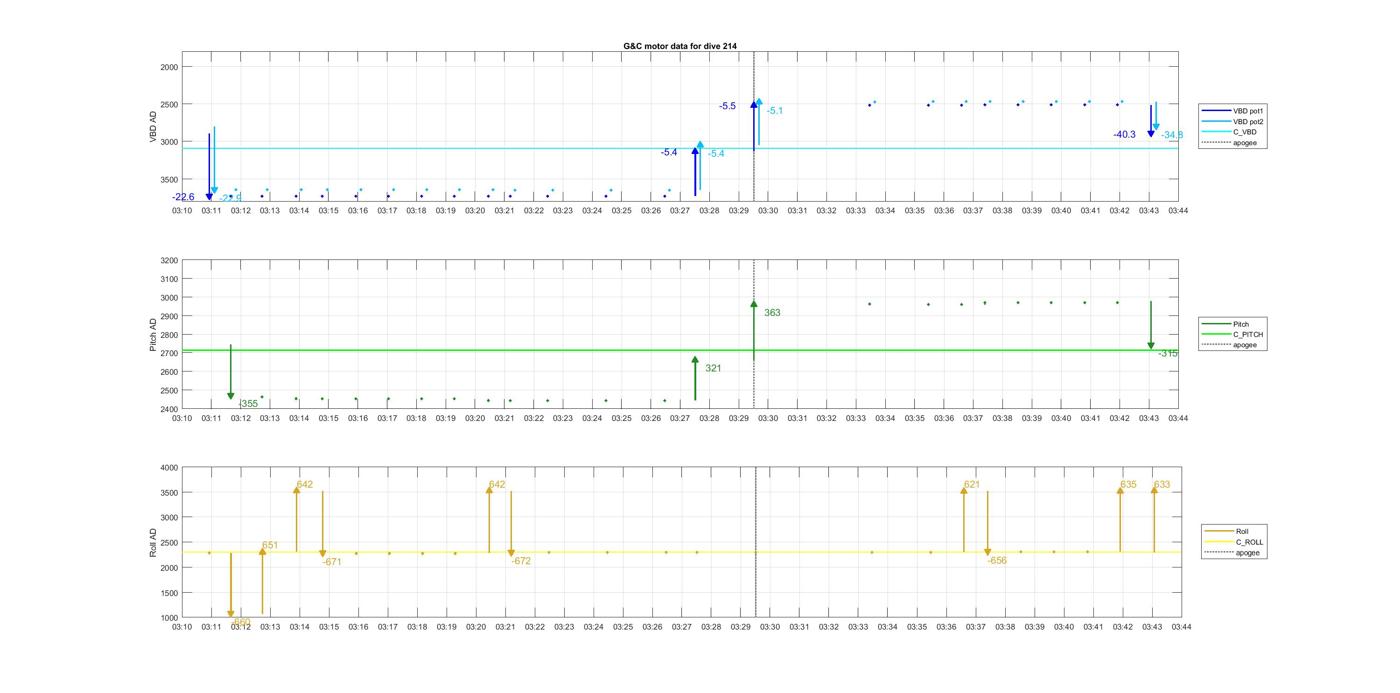
Task: Click the "-40.3" VBD value label
Action: tap(1124, 134)
